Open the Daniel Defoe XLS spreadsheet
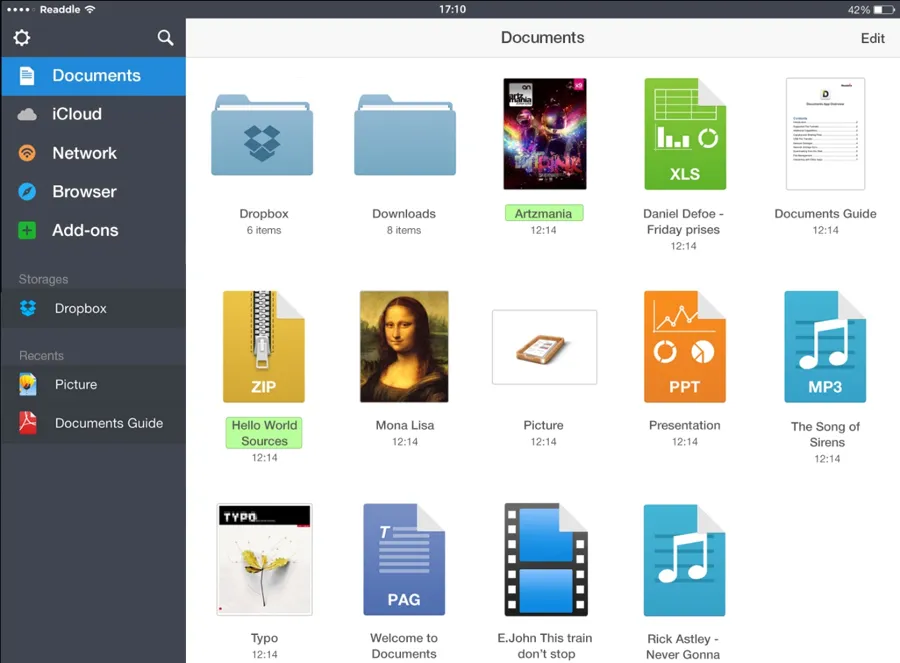 point(684,133)
